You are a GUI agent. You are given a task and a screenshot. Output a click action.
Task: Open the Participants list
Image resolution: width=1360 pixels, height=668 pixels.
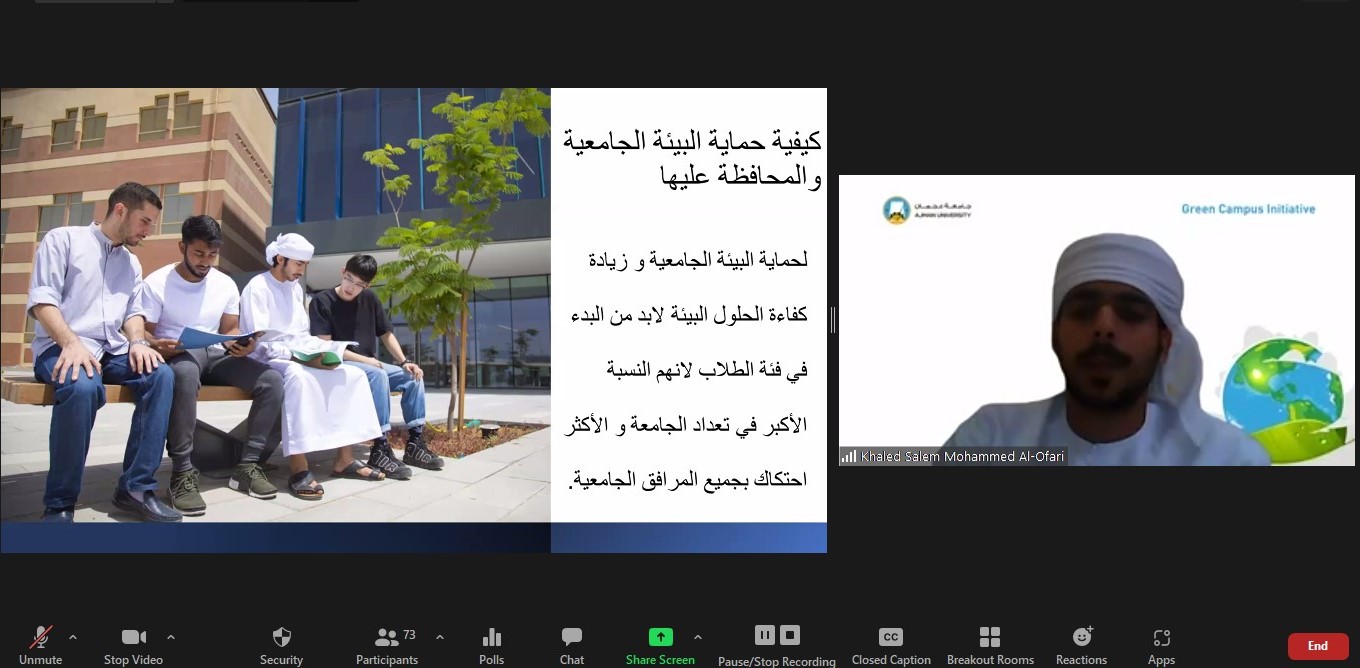386,638
